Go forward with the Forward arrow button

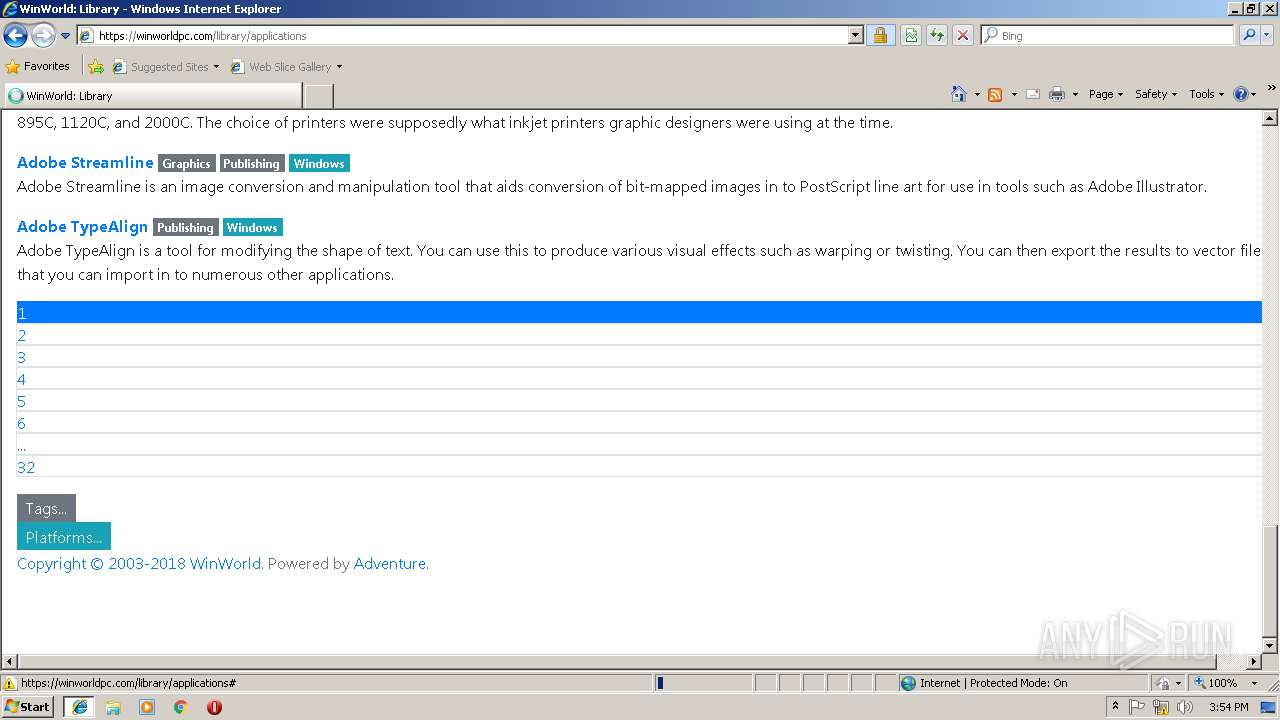coord(43,36)
